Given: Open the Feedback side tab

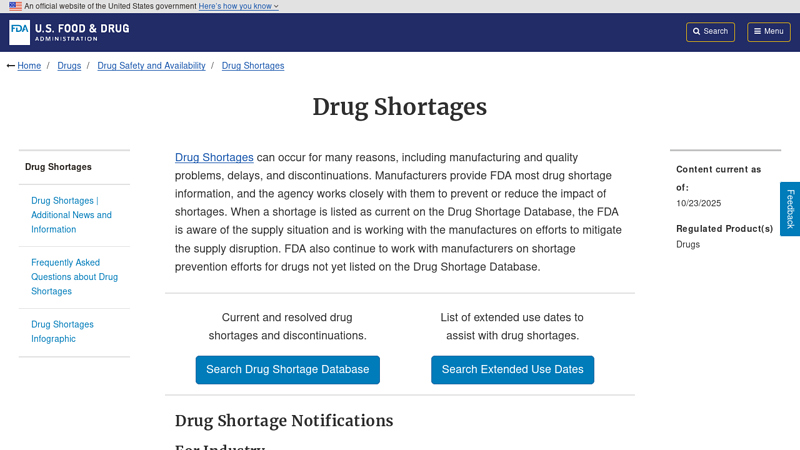Looking at the screenshot, I should click(790, 209).
